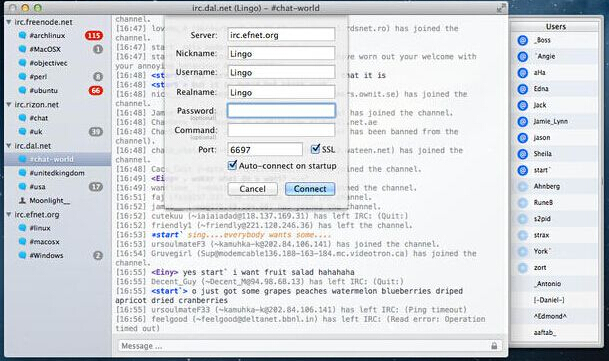Select user ^Edmond^ in Users list
The width and height of the screenshot is (609, 361).
click(x=555, y=316)
